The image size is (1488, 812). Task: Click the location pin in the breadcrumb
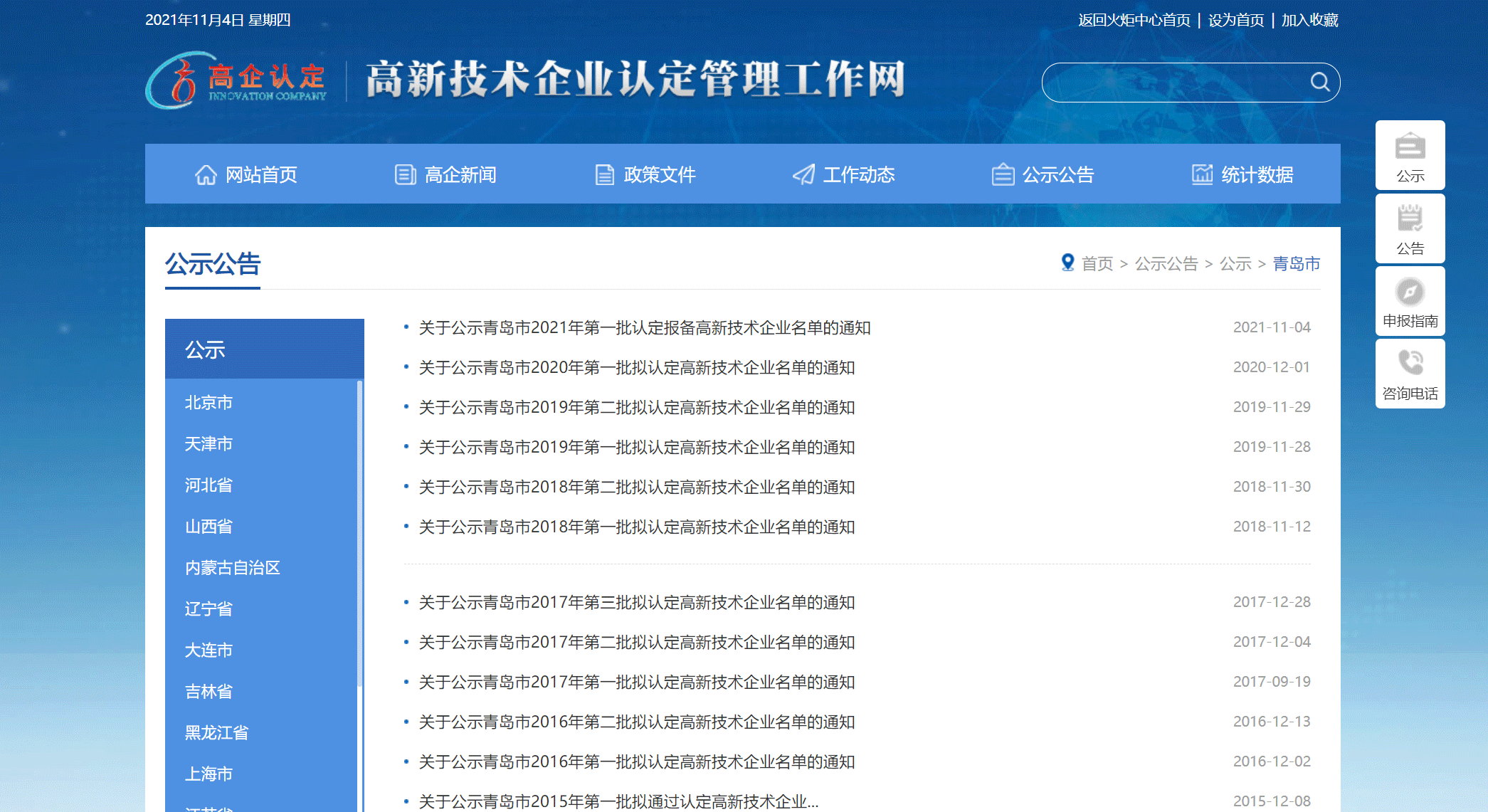pos(1067,263)
